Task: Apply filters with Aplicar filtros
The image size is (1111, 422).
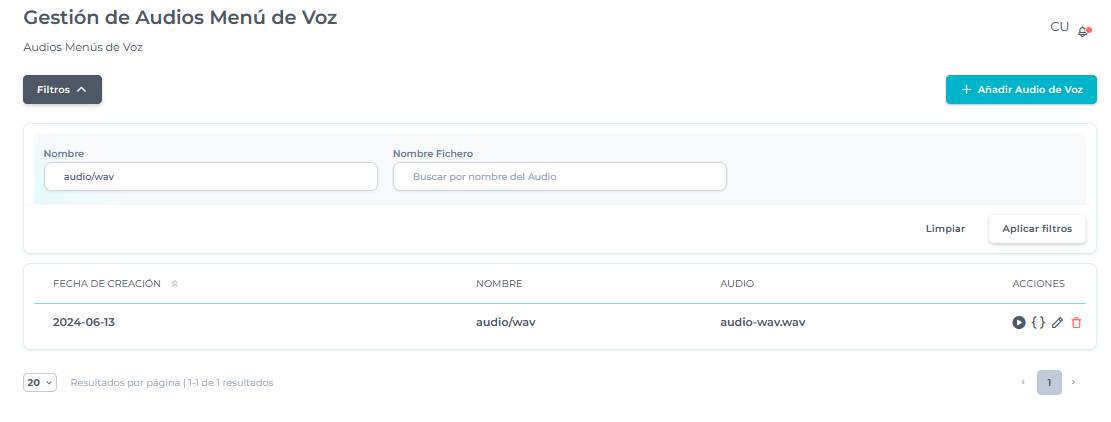Action: click(x=1036, y=229)
